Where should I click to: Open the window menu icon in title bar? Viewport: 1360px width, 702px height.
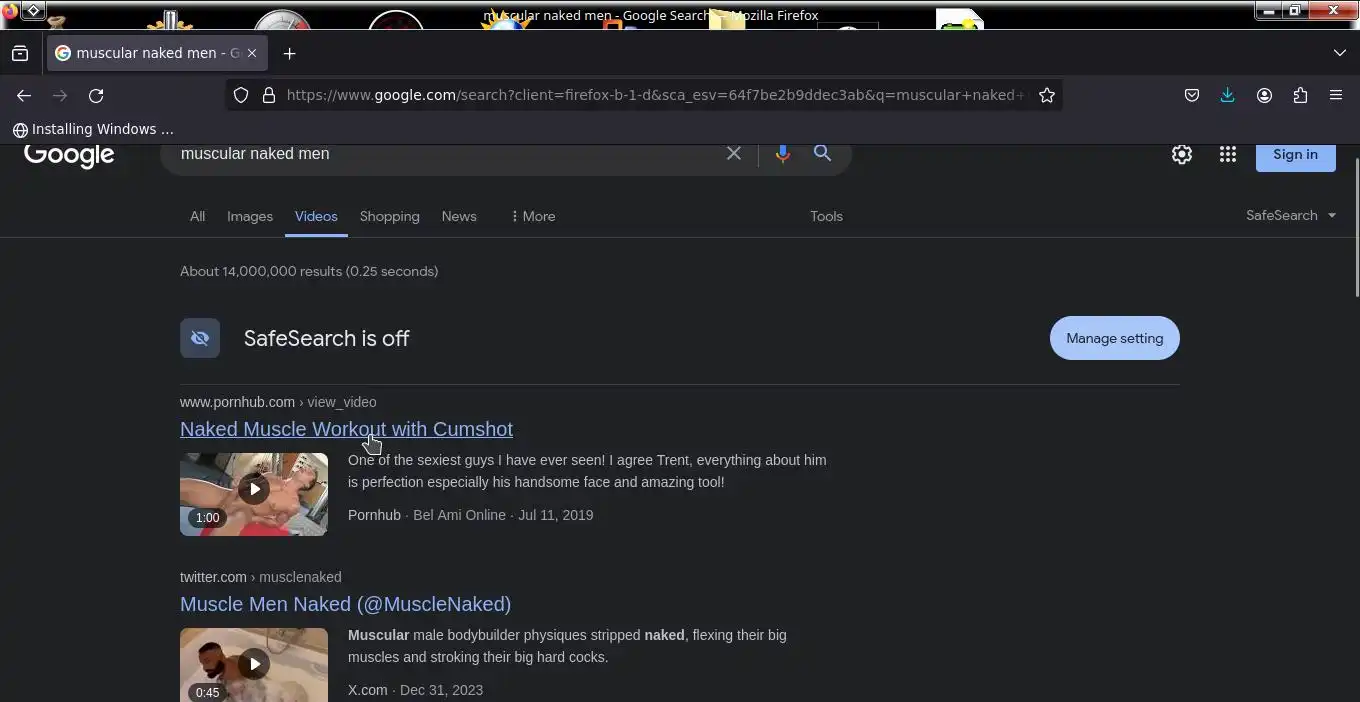click(x=33, y=11)
